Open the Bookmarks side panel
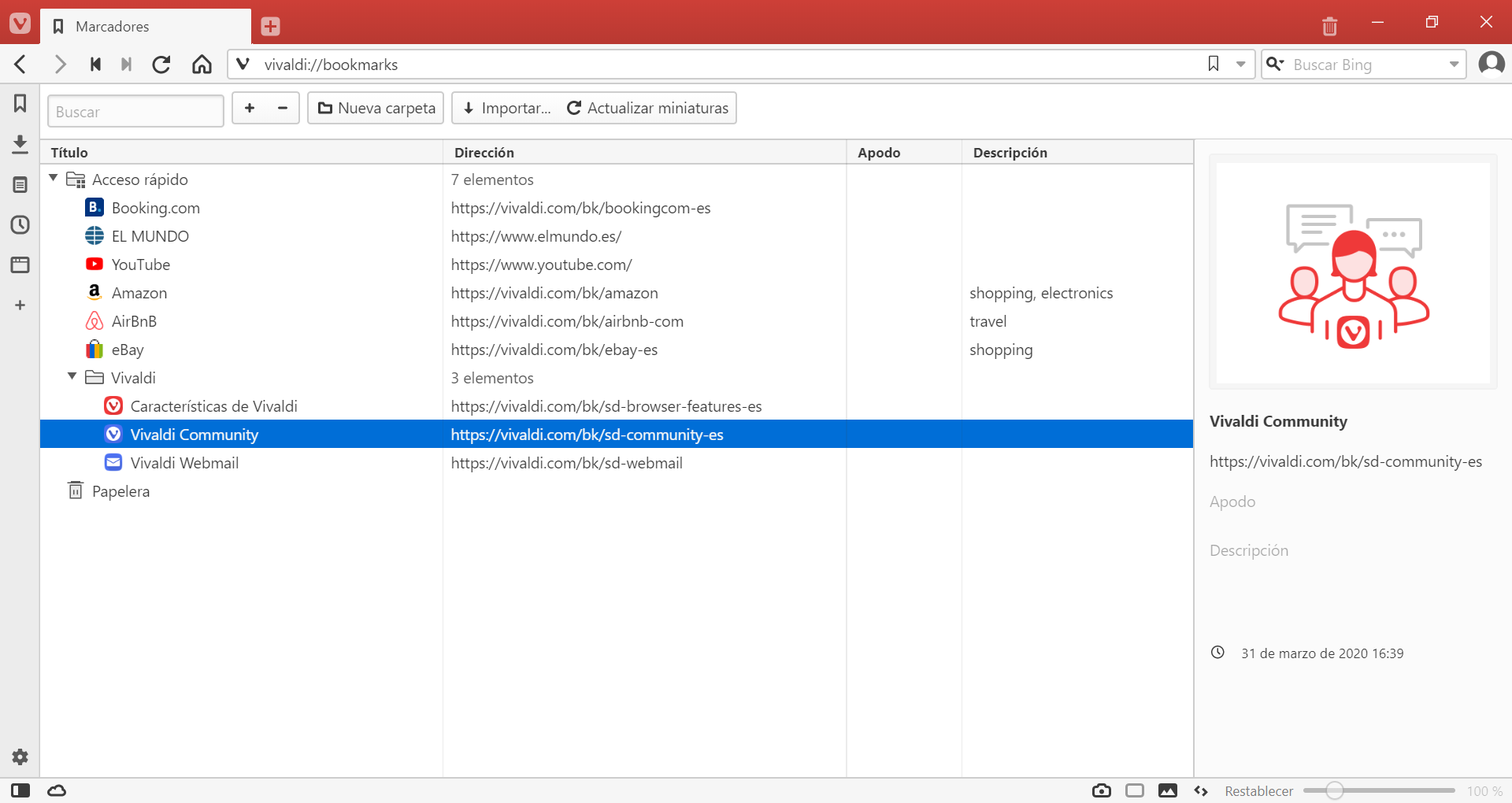1512x803 pixels. (20, 103)
